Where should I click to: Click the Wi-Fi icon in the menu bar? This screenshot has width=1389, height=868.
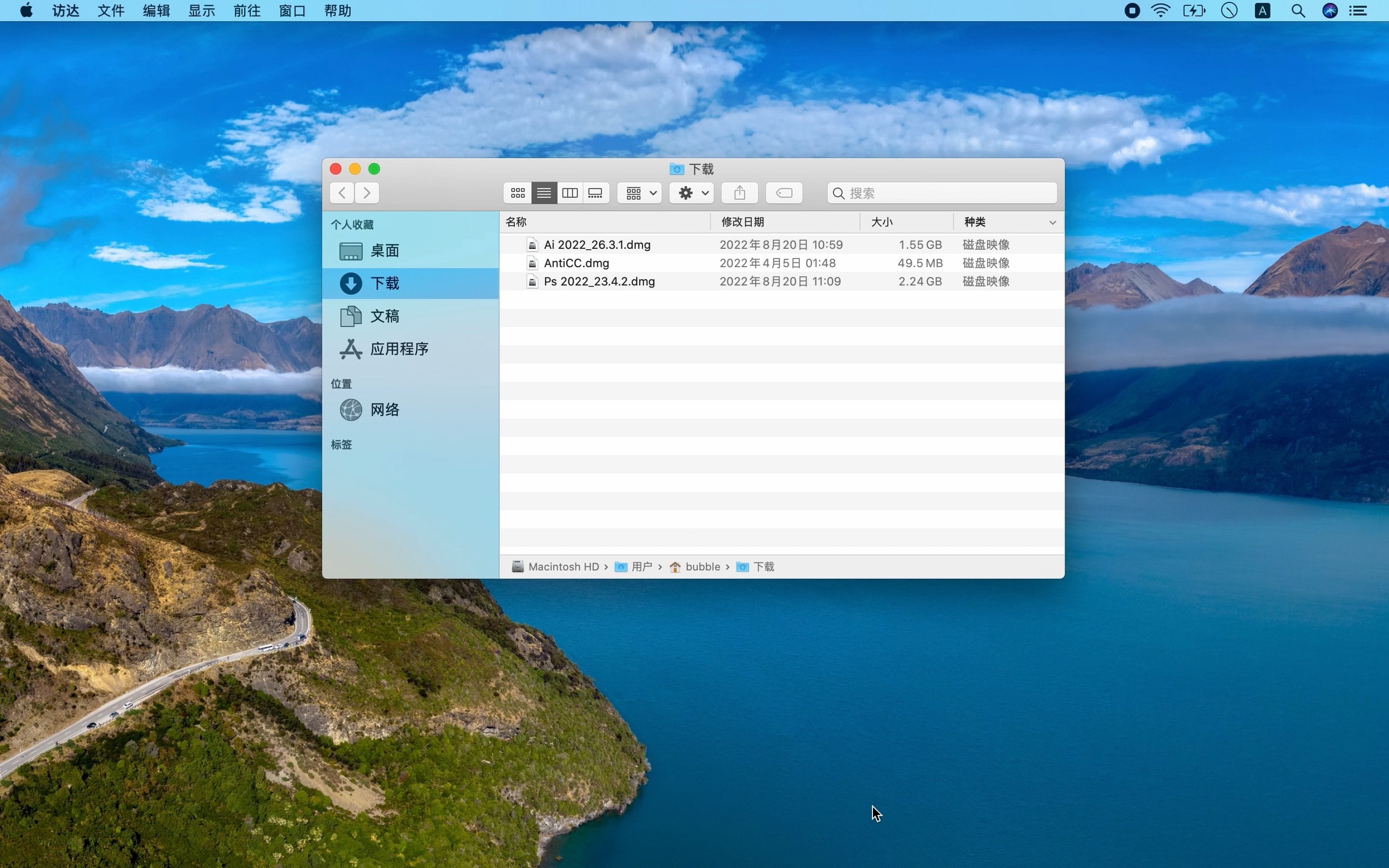[x=1161, y=11]
